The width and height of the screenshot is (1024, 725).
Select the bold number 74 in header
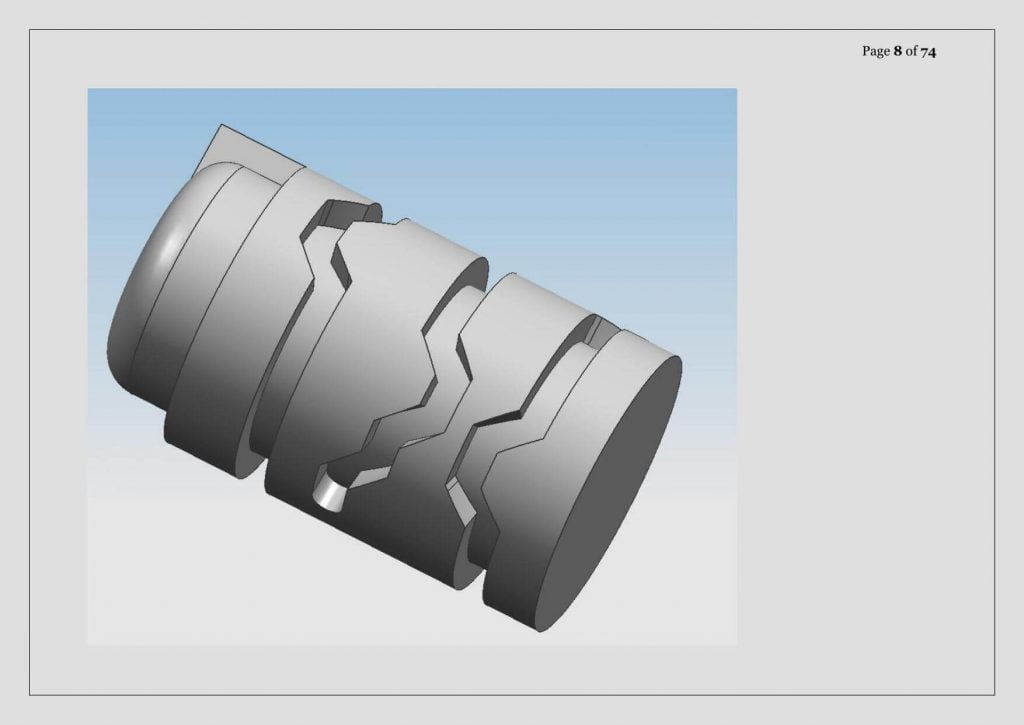coord(928,51)
